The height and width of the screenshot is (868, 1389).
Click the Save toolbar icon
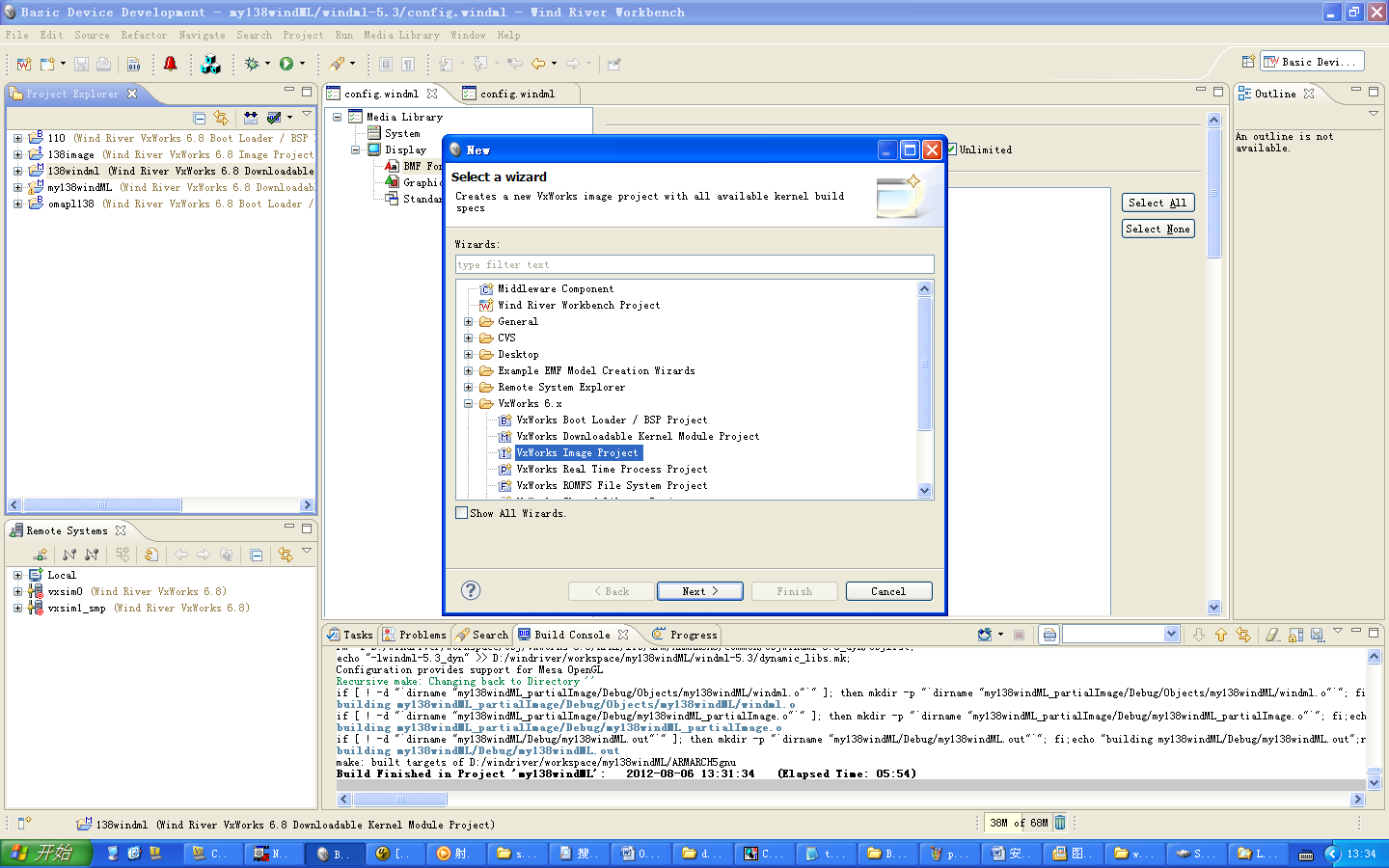click(x=81, y=65)
